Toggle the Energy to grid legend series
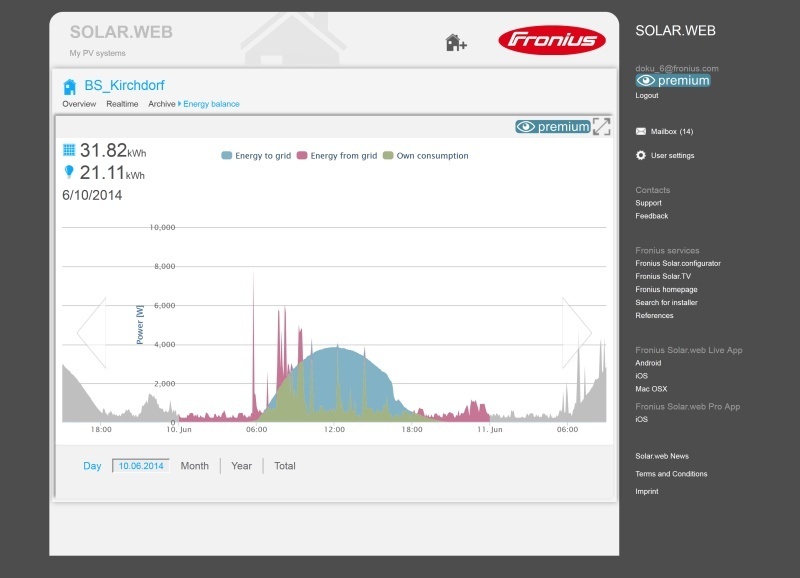The width and height of the screenshot is (800, 578). coord(256,156)
